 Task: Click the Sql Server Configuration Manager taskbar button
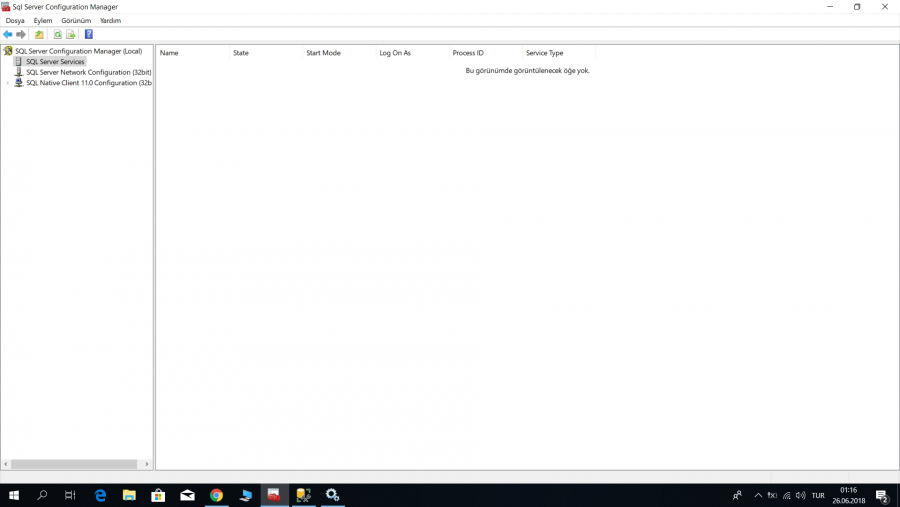[274, 495]
